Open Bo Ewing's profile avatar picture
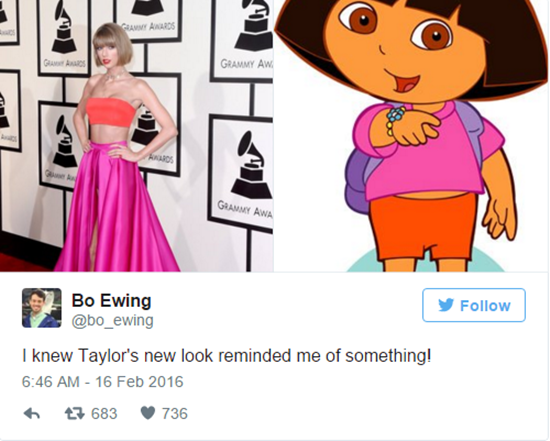 pos(42,308)
